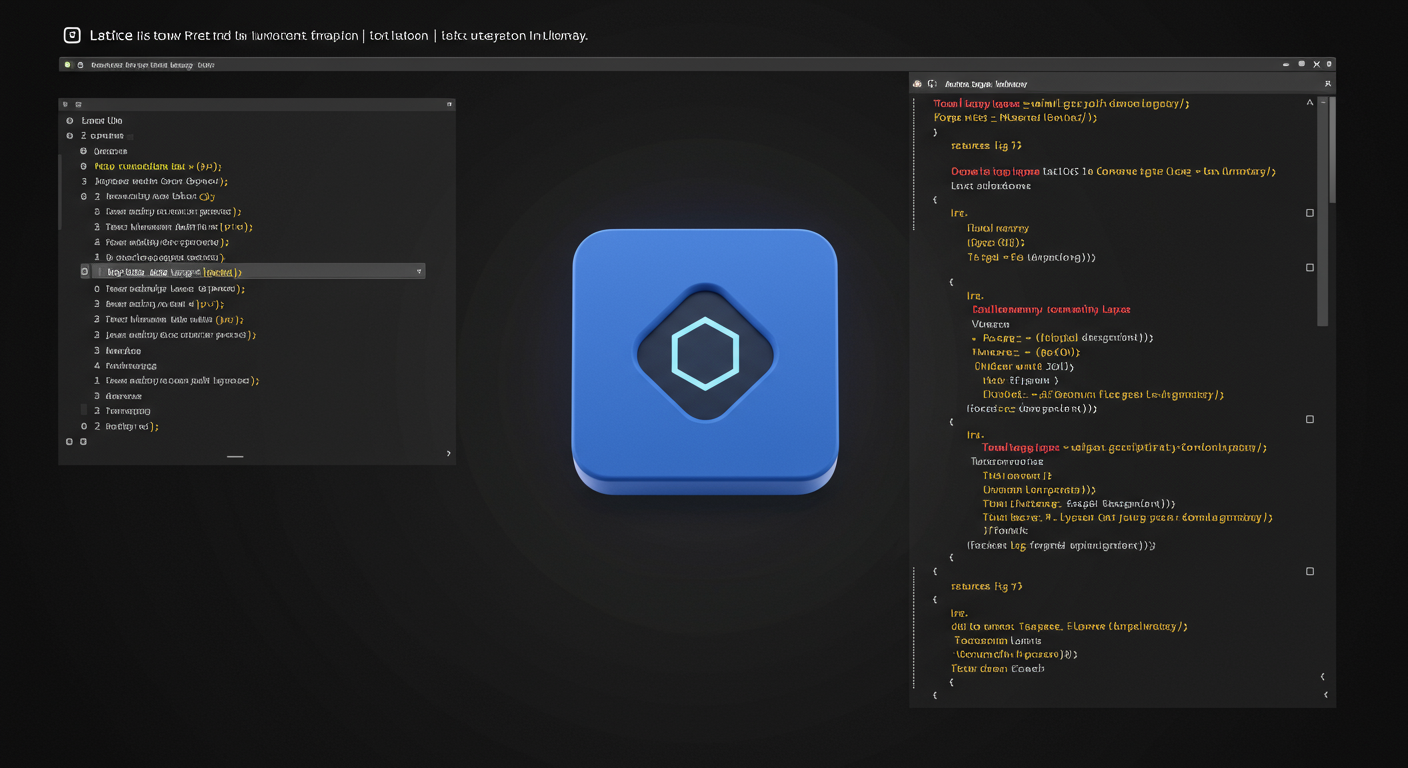Image resolution: width=1408 pixels, height=768 pixels.
Task: Select the yellow highlighted code row in left tree
Action: pyautogui.click(x=158, y=167)
